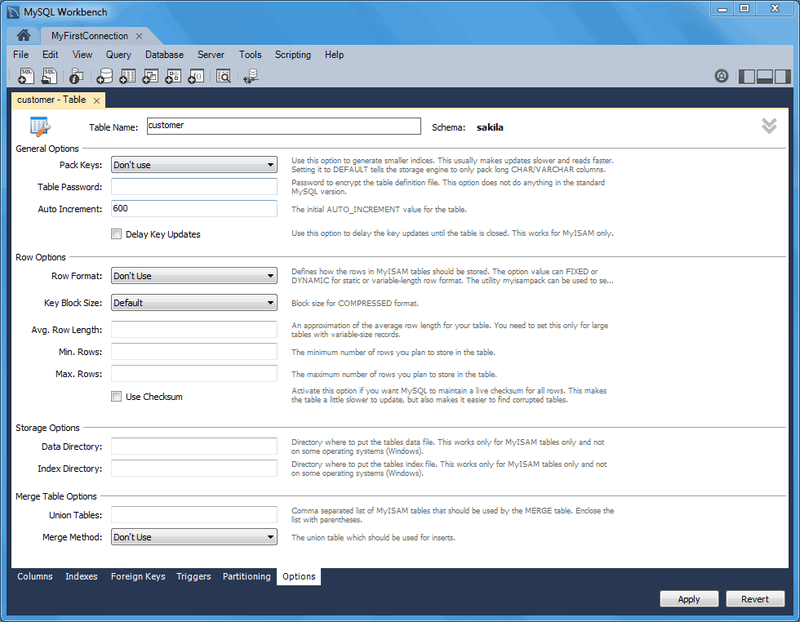Image resolution: width=800 pixels, height=622 pixels.
Task: Click the Create New Table icon
Action: (x=128, y=75)
